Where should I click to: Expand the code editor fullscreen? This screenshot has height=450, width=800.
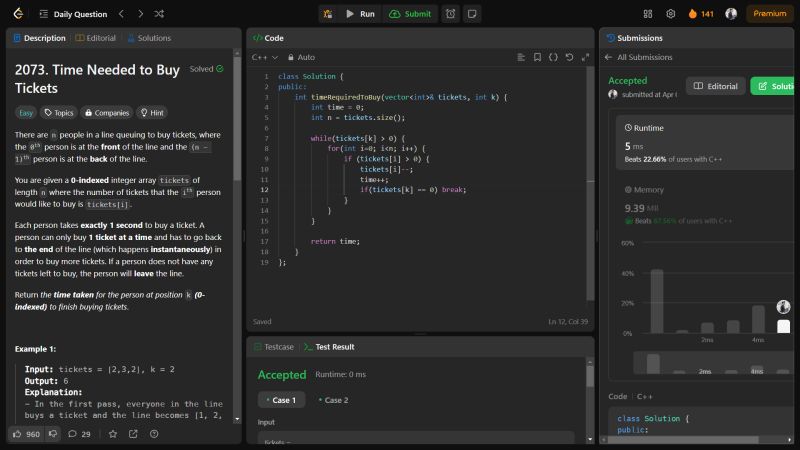click(585, 57)
